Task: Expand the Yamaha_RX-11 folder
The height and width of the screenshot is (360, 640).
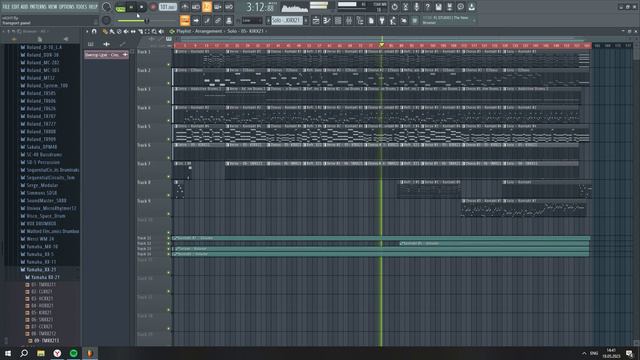Action: (x=38, y=262)
